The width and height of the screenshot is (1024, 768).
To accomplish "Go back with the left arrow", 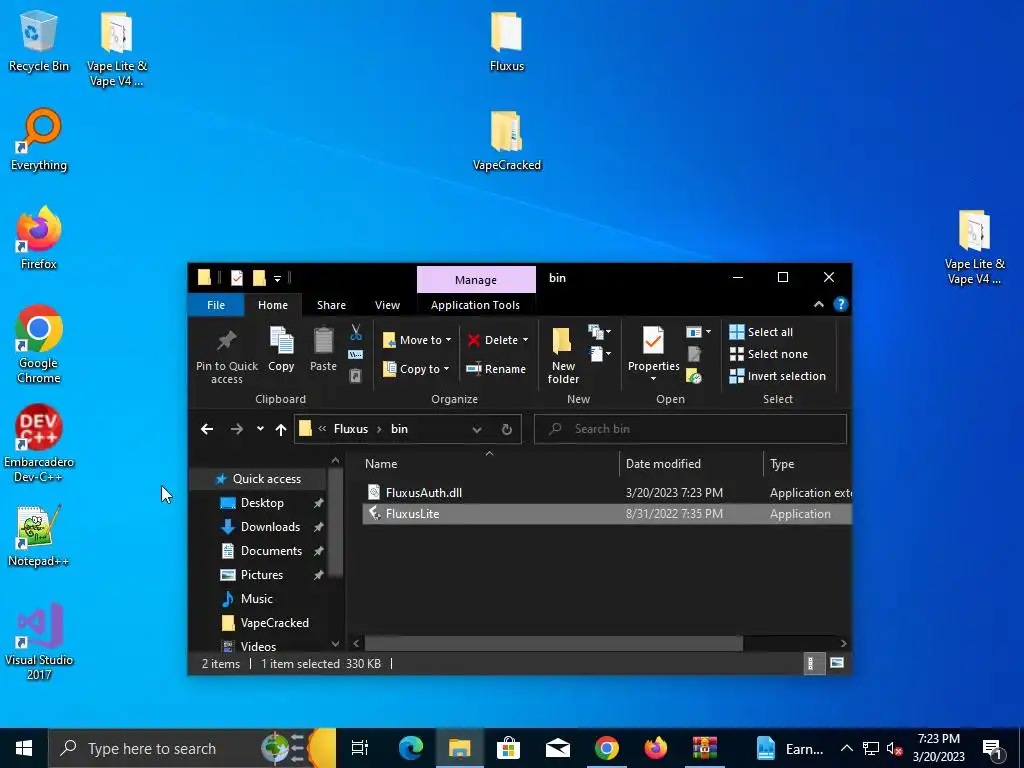I will click(x=207, y=429).
